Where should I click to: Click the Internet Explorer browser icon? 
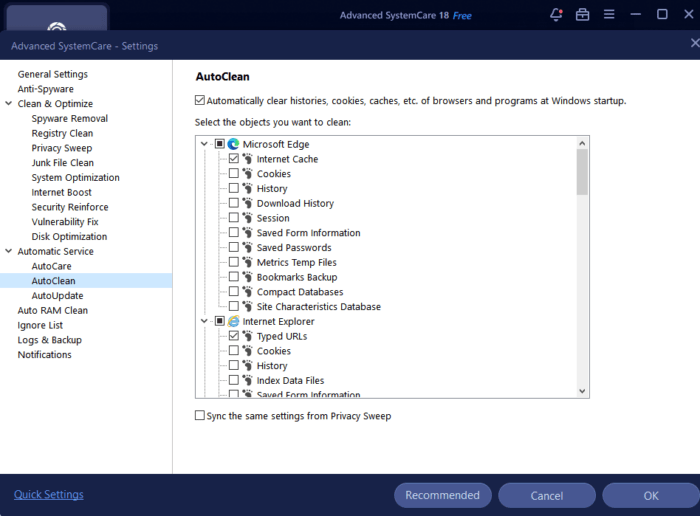point(234,322)
